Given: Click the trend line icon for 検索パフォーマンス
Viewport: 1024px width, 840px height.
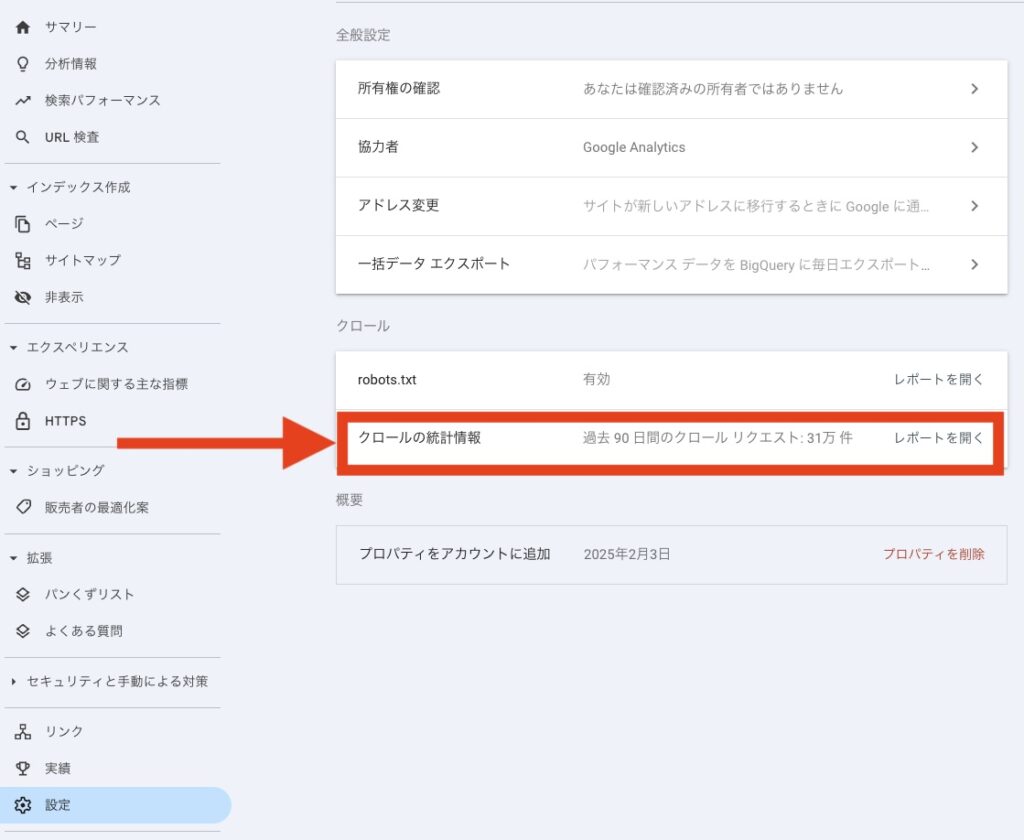Looking at the screenshot, I should click(23, 101).
